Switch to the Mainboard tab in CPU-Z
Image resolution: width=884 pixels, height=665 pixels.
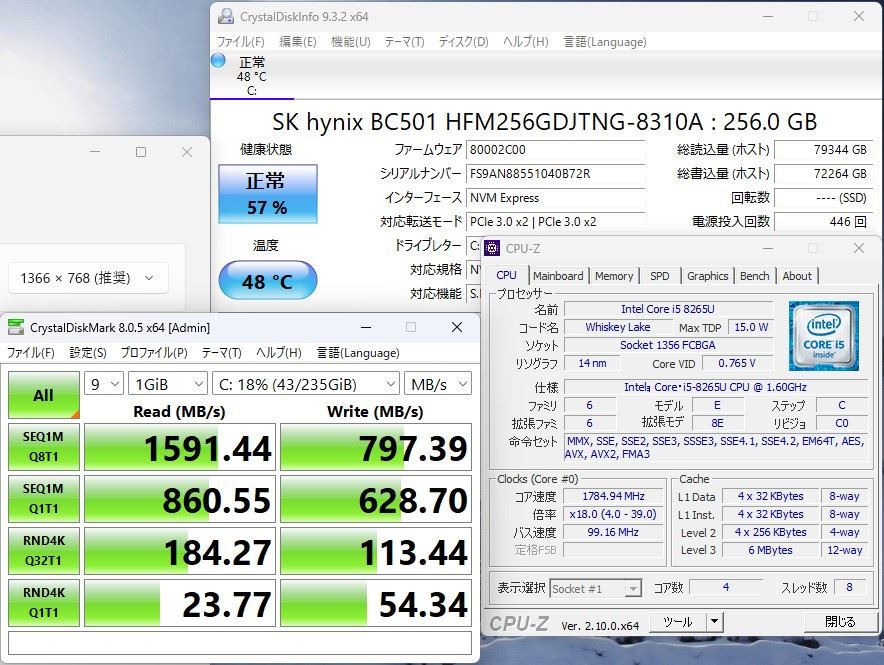point(558,276)
